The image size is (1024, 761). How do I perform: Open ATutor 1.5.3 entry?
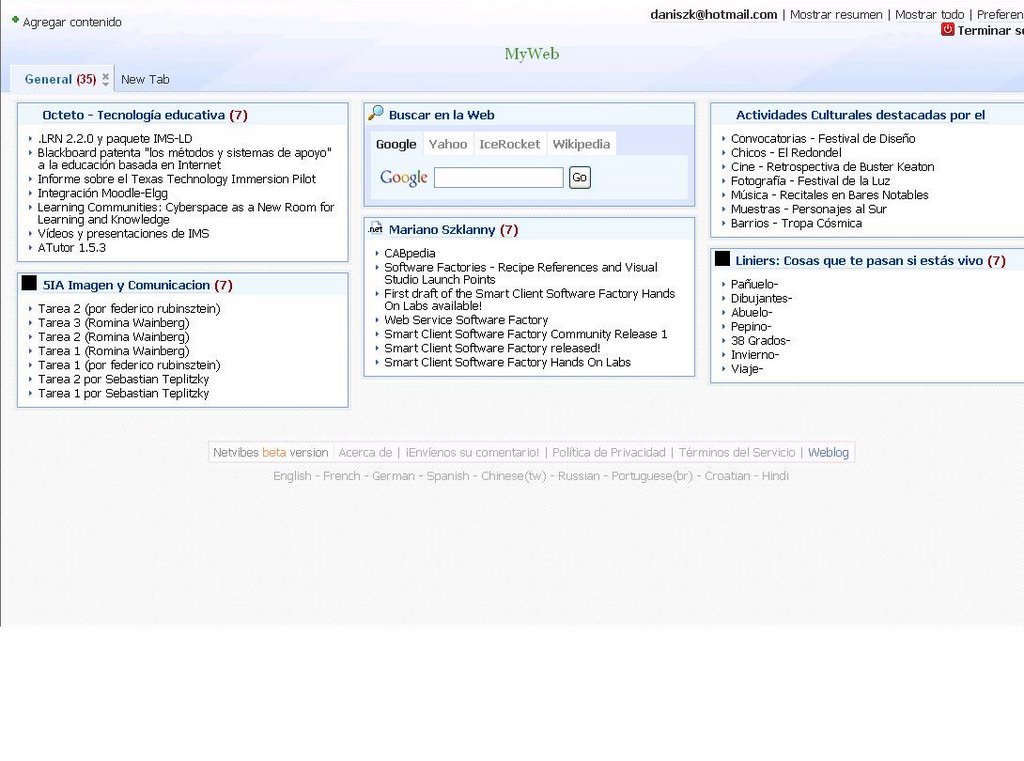coord(72,248)
